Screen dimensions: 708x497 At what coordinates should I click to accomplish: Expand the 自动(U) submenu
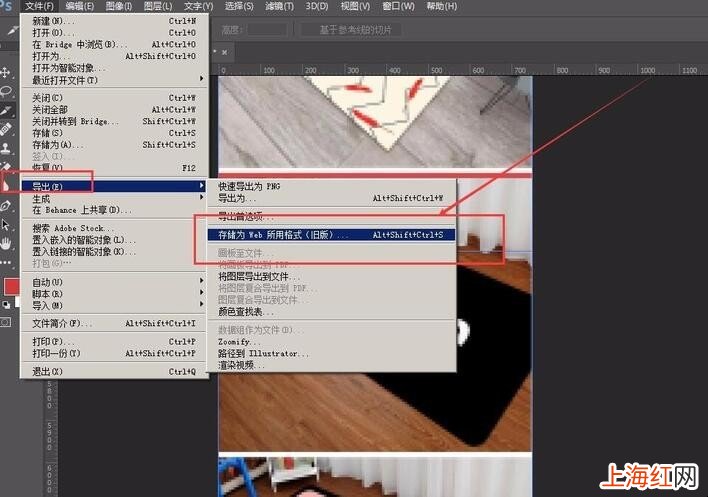tap(114, 282)
